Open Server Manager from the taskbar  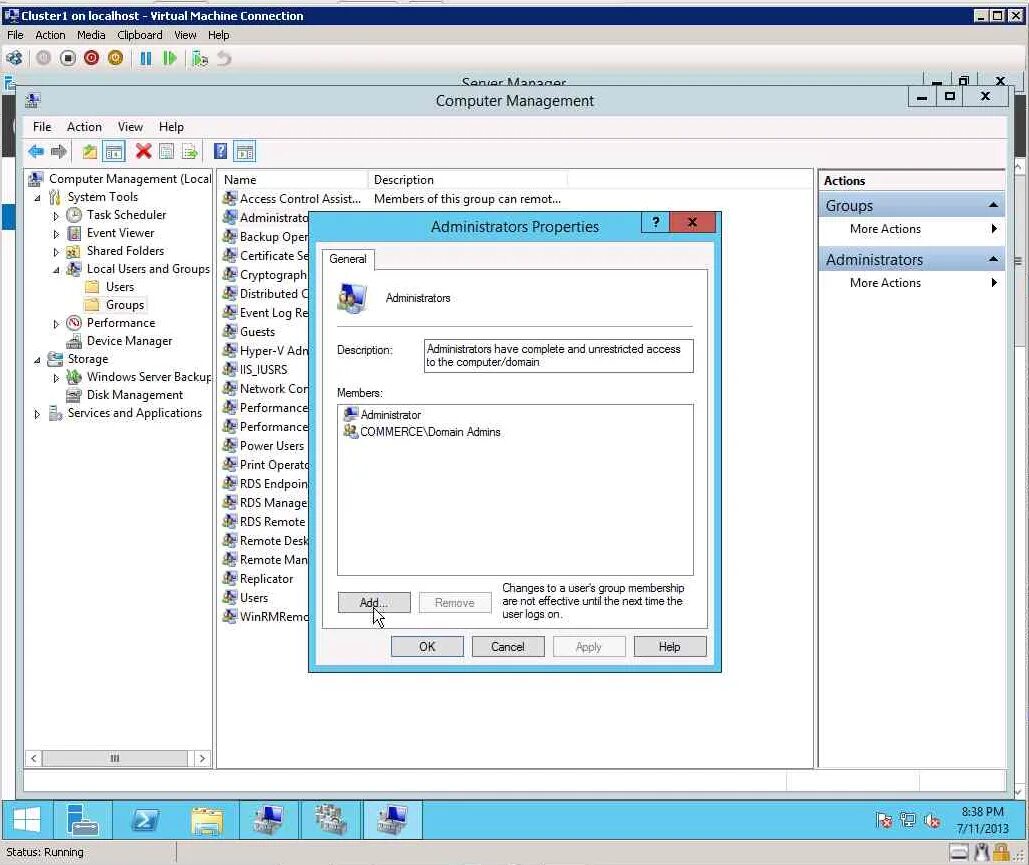pyautogui.click(x=82, y=820)
